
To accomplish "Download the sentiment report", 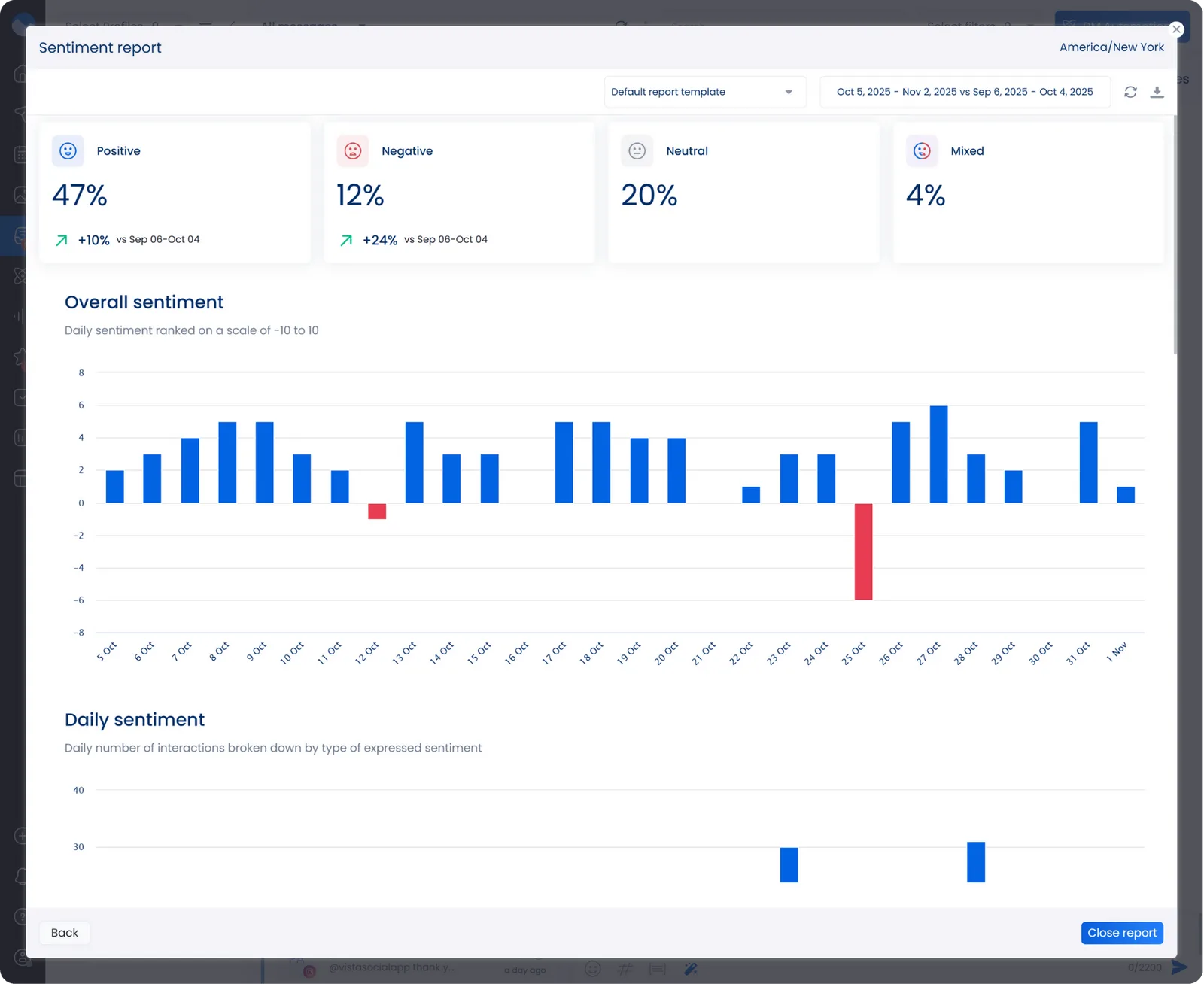I will [1157, 92].
